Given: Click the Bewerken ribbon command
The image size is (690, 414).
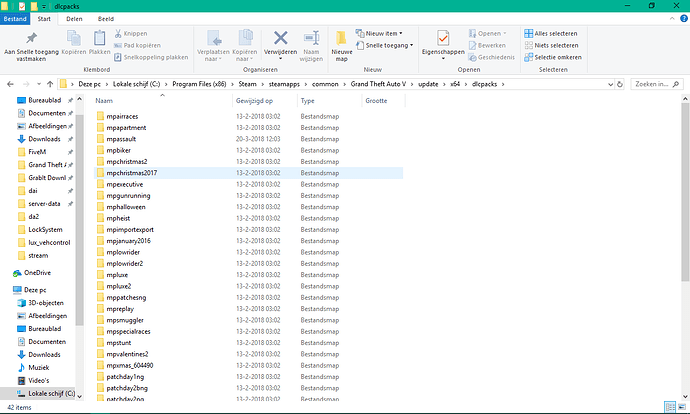Looking at the screenshot, I should pos(487,45).
